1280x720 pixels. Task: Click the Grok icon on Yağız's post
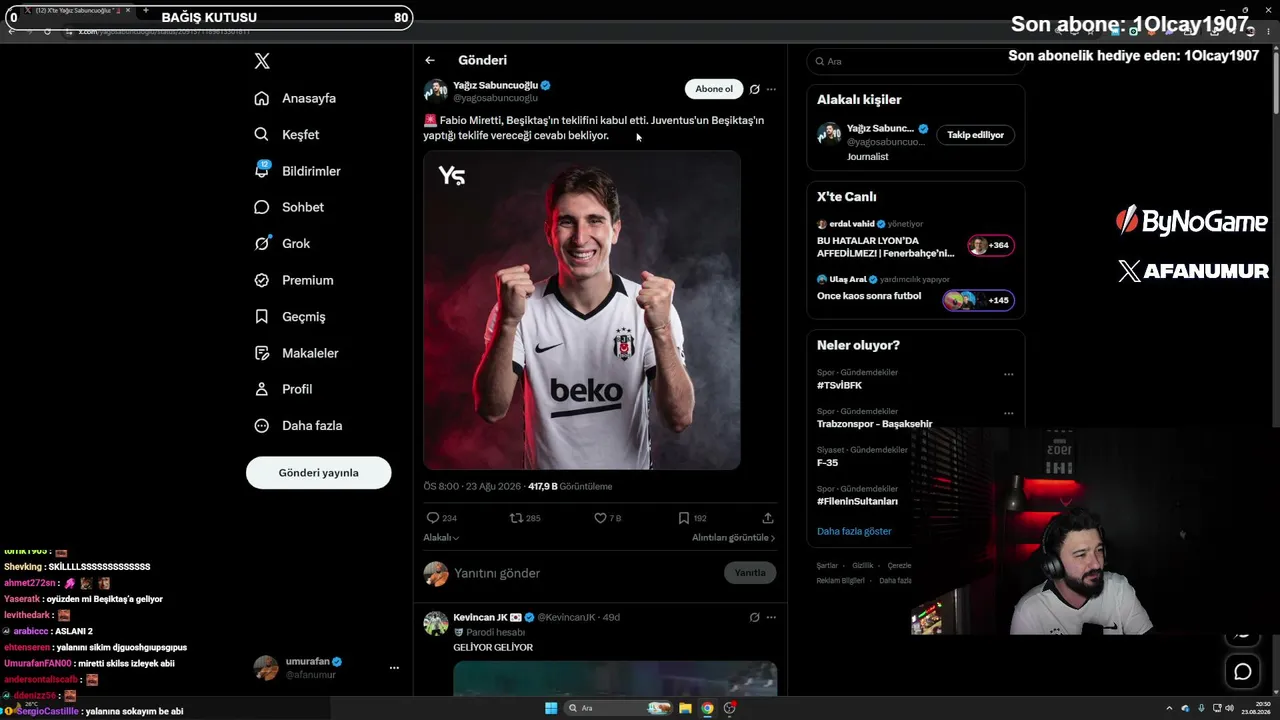755,89
